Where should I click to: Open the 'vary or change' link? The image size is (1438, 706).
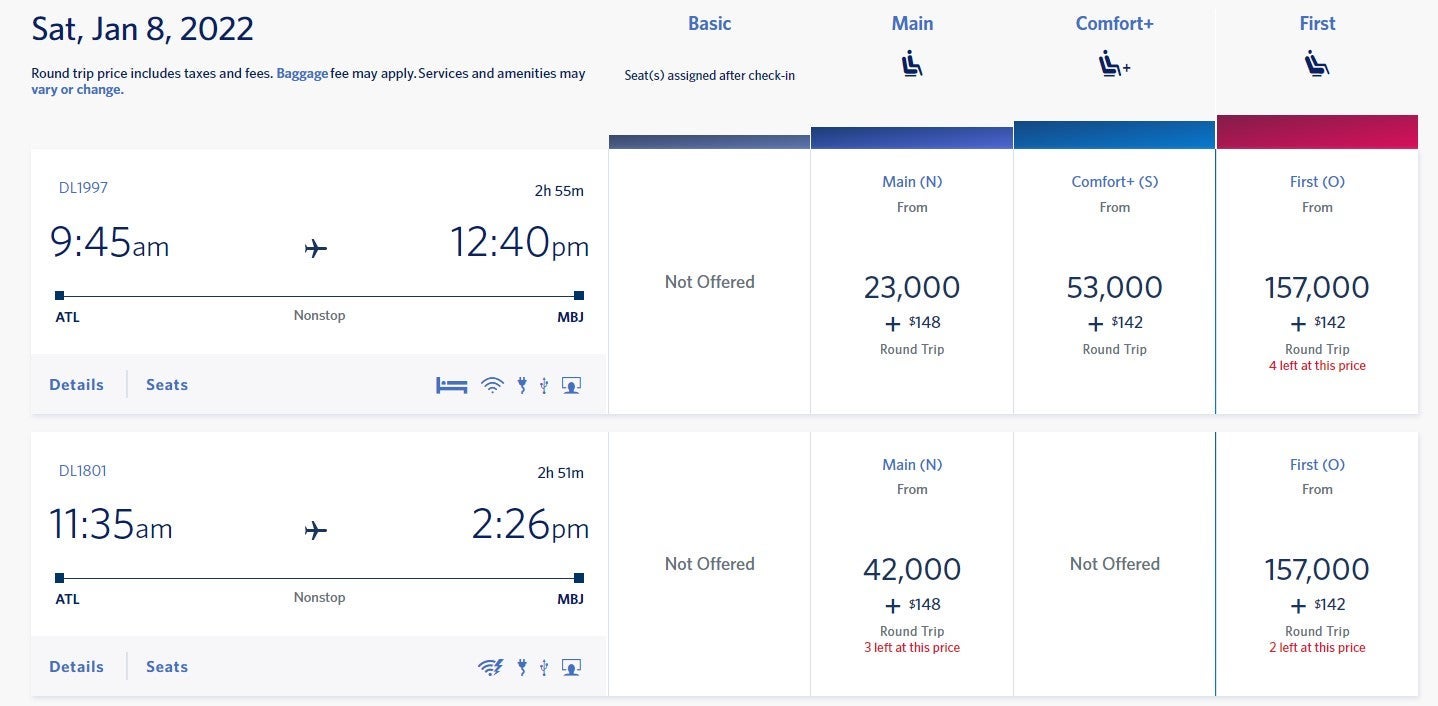(77, 90)
